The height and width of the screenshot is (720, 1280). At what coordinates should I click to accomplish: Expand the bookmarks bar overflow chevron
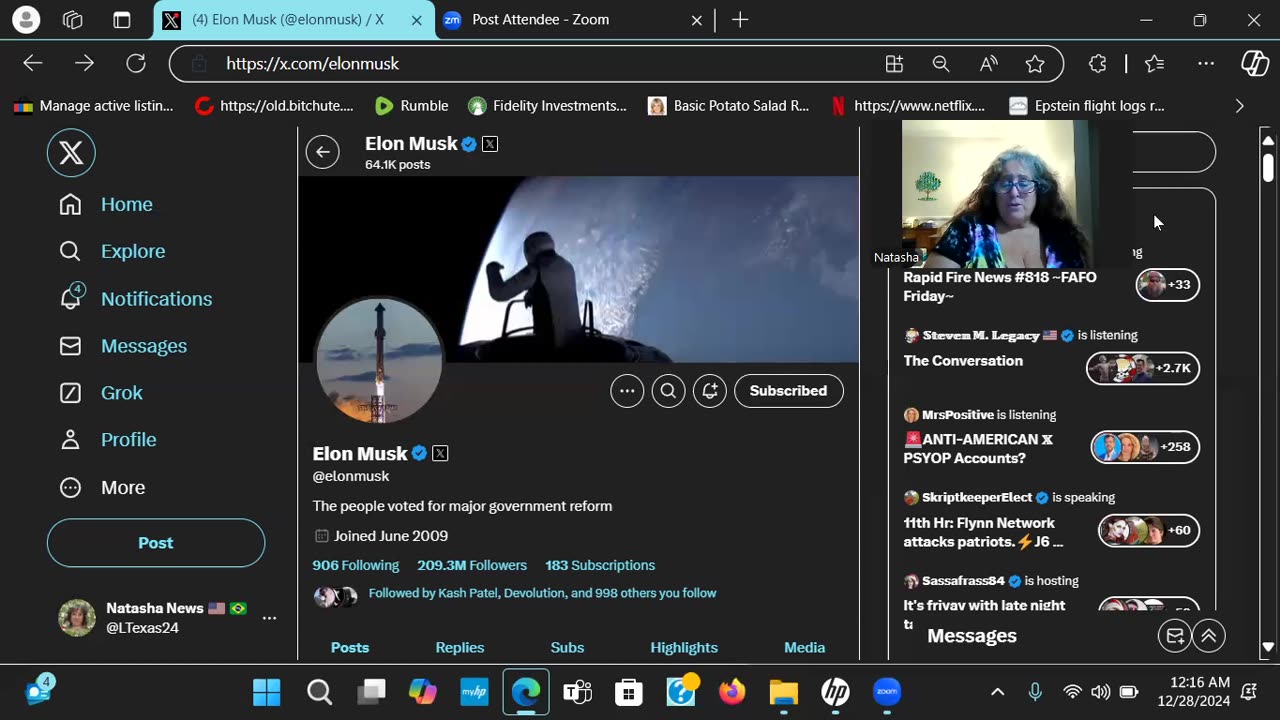1239,105
